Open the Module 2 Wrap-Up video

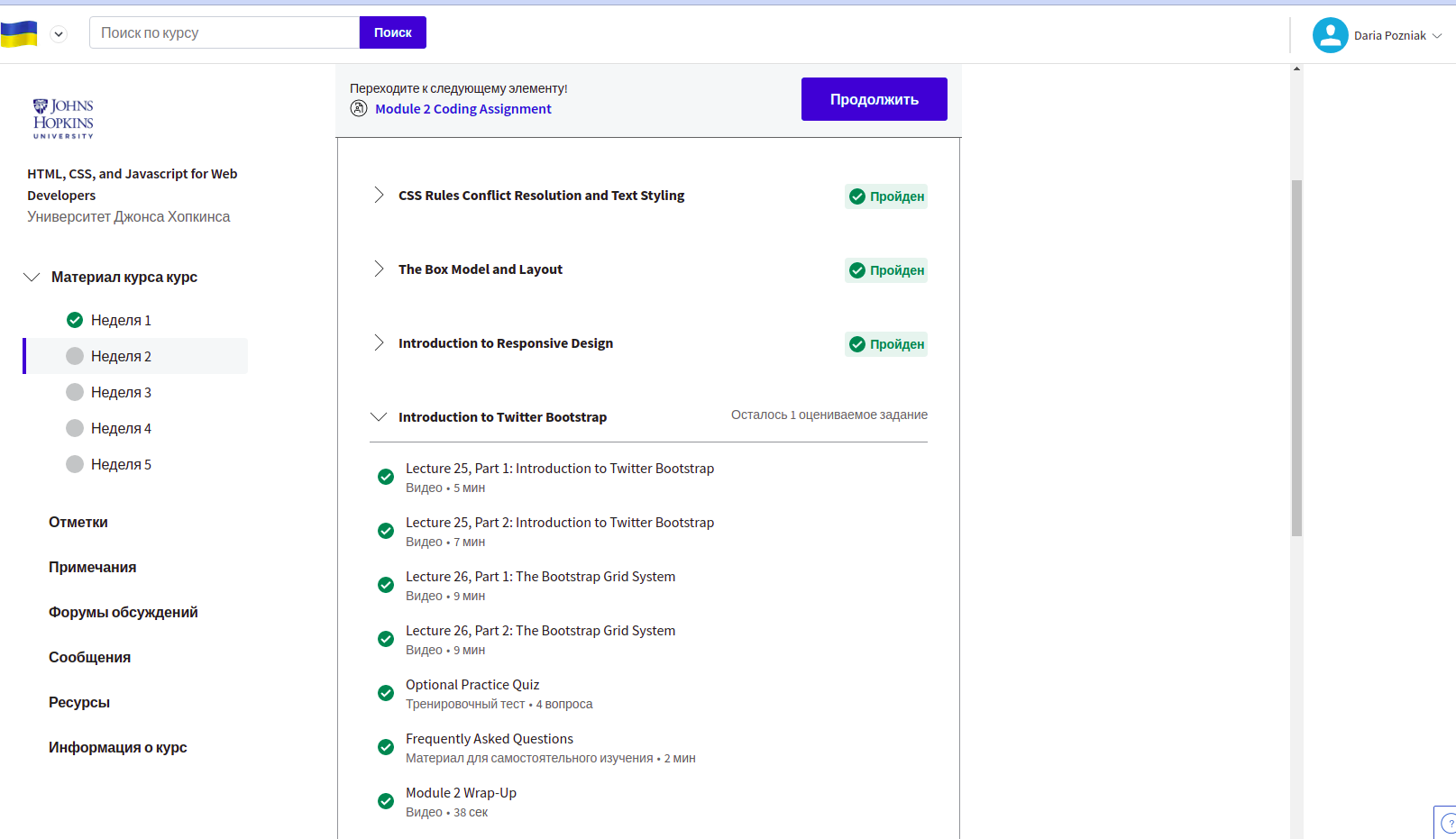pyautogui.click(x=462, y=793)
